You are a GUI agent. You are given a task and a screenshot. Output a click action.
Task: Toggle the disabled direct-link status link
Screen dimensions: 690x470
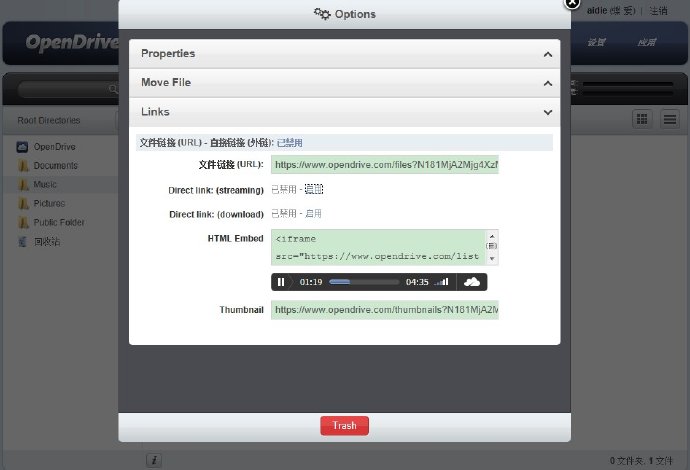click(x=290, y=143)
